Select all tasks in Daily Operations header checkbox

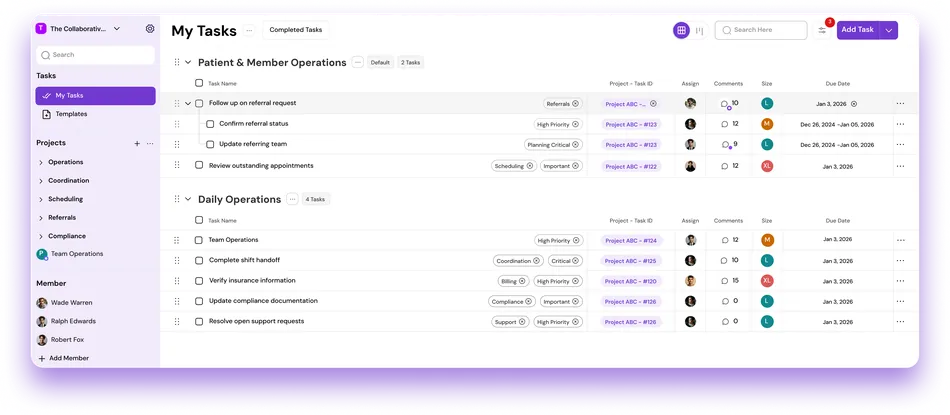[x=199, y=220]
